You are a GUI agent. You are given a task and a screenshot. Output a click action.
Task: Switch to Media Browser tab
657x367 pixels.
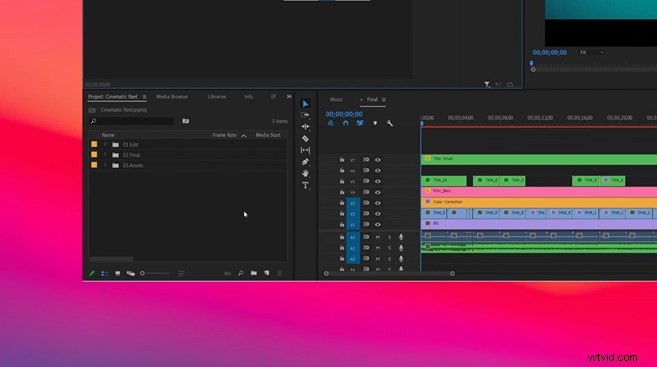click(172, 97)
